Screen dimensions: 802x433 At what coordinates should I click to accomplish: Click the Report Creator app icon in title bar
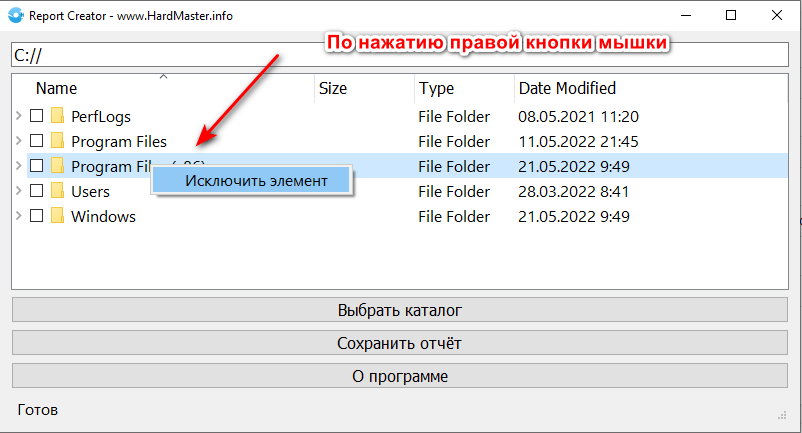(15, 15)
